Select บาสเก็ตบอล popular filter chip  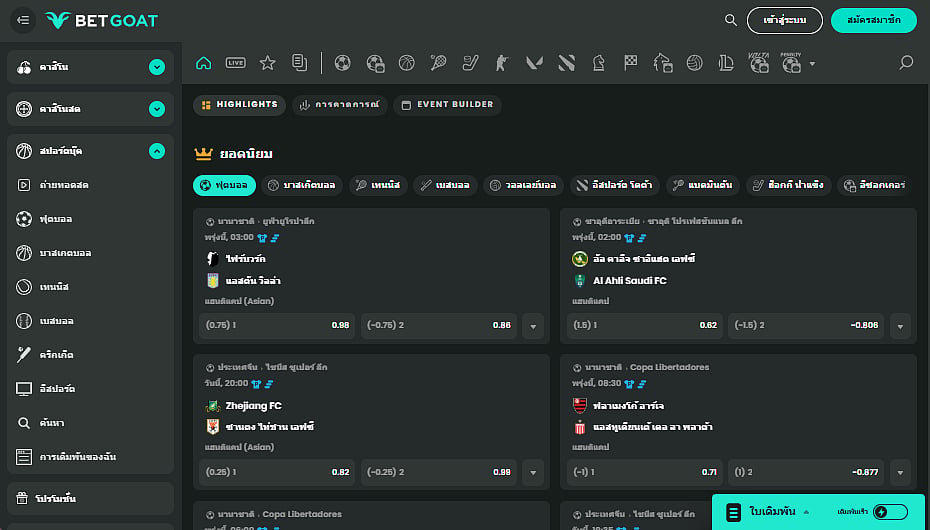(302, 186)
